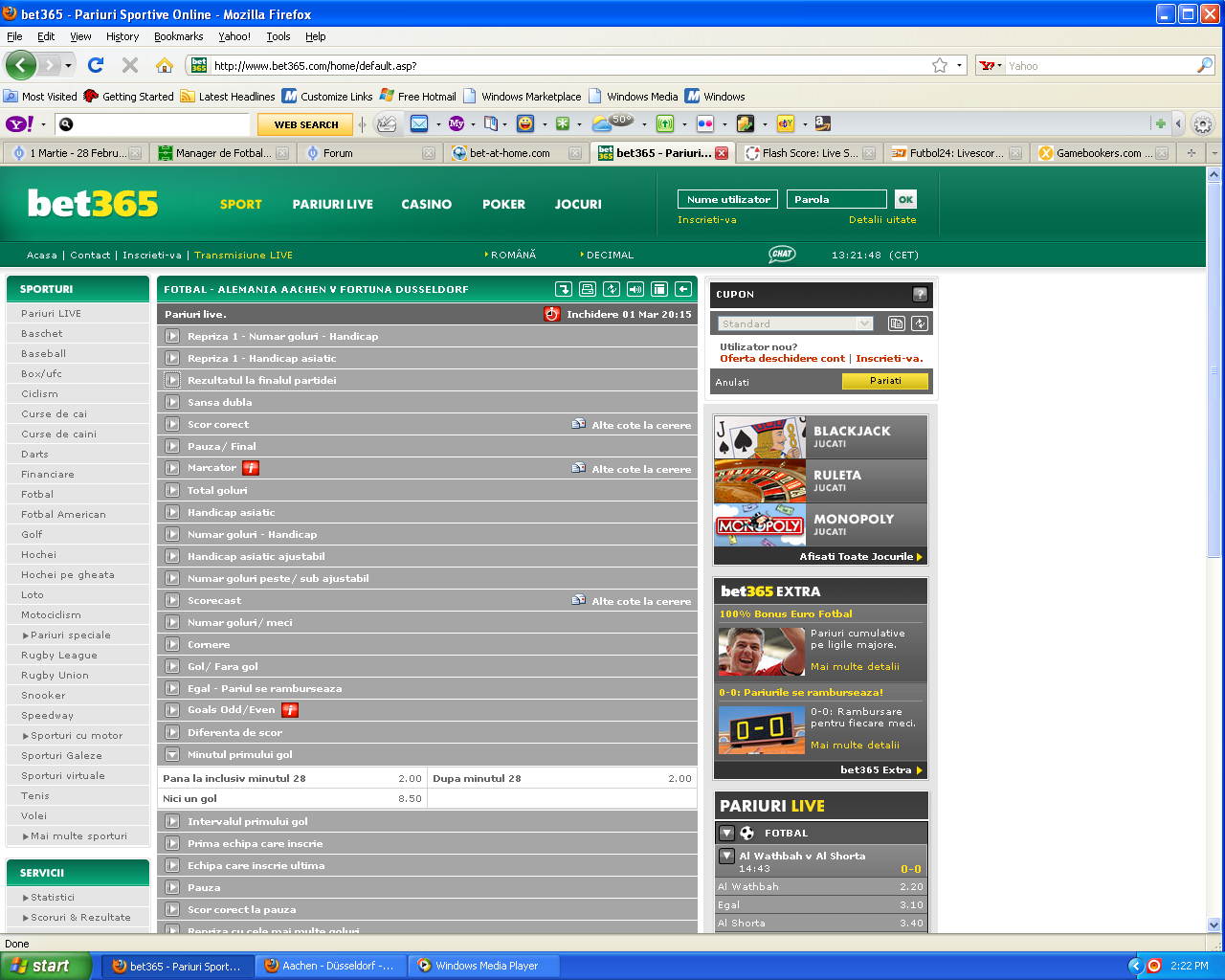Click the WEB SEARCH button

[306, 124]
